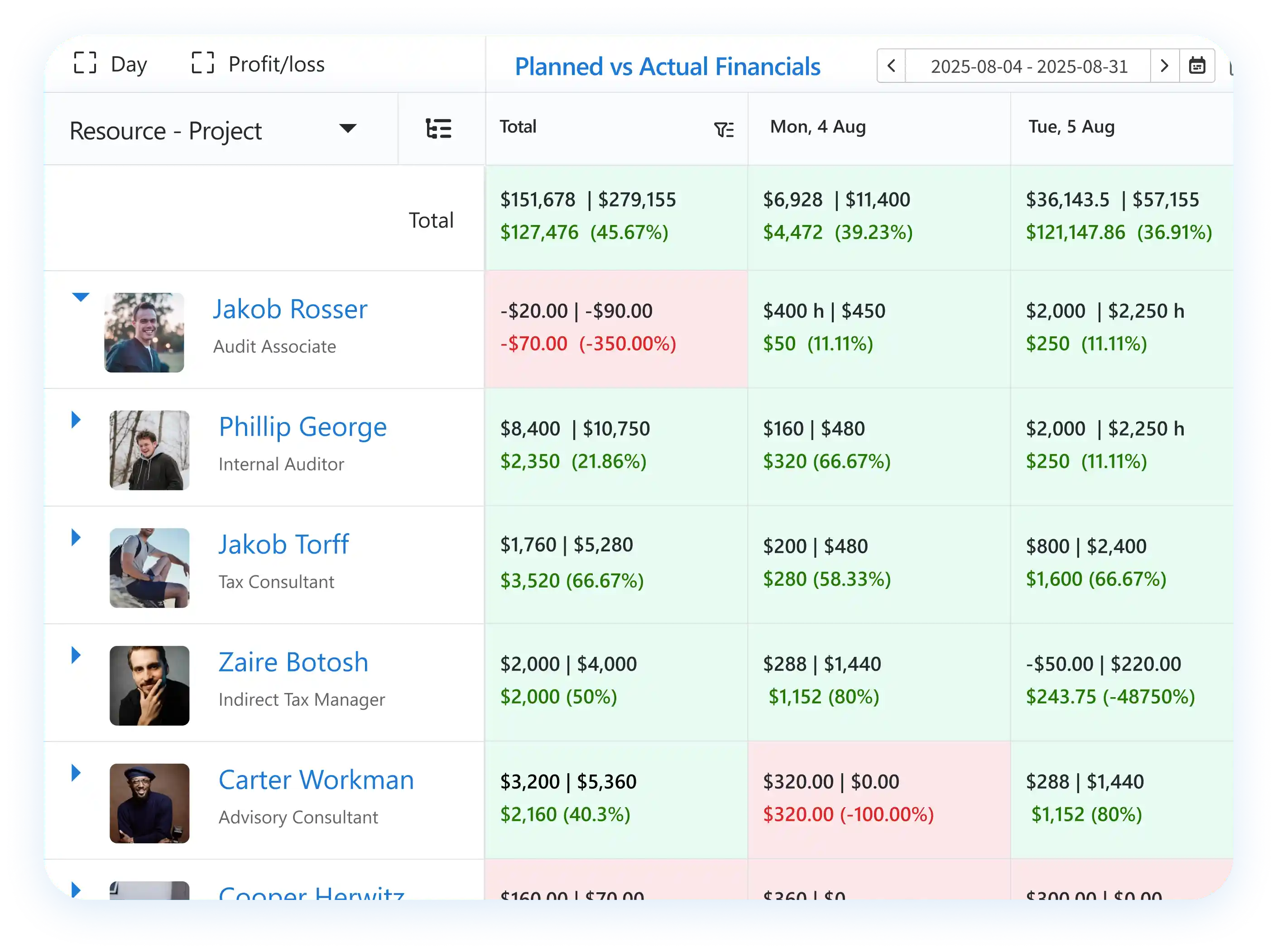1277x952 pixels.
Task: Click Carter Workman's total $3,200 | $5,360
Action: [x=616, y=800]
